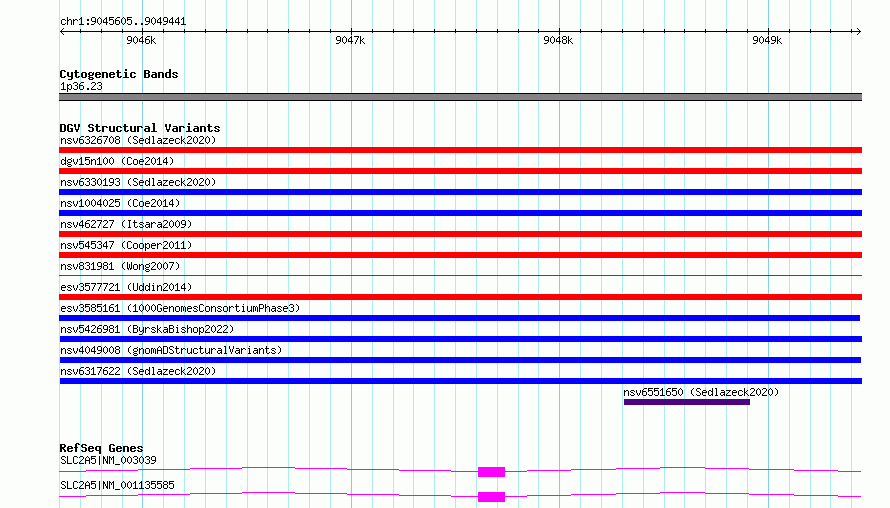The height and width of the screenshot is (508, 890).
Task: Click the Cytogenetic Bands track title
Action: tap(119, 74)
